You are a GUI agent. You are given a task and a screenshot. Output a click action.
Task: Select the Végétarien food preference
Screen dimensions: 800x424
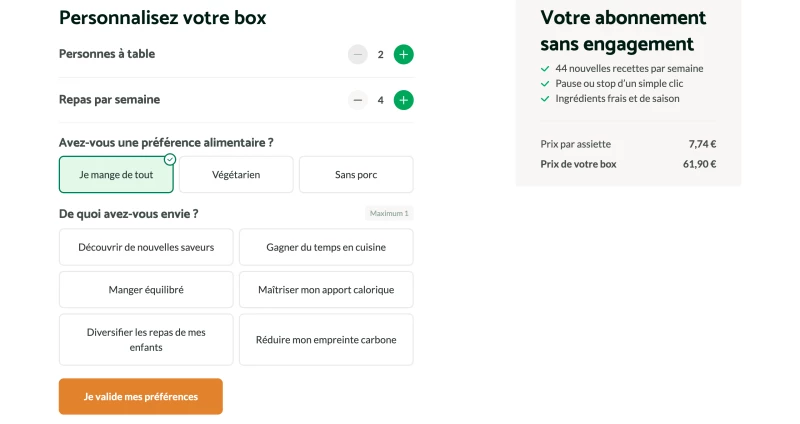[236, 174]
